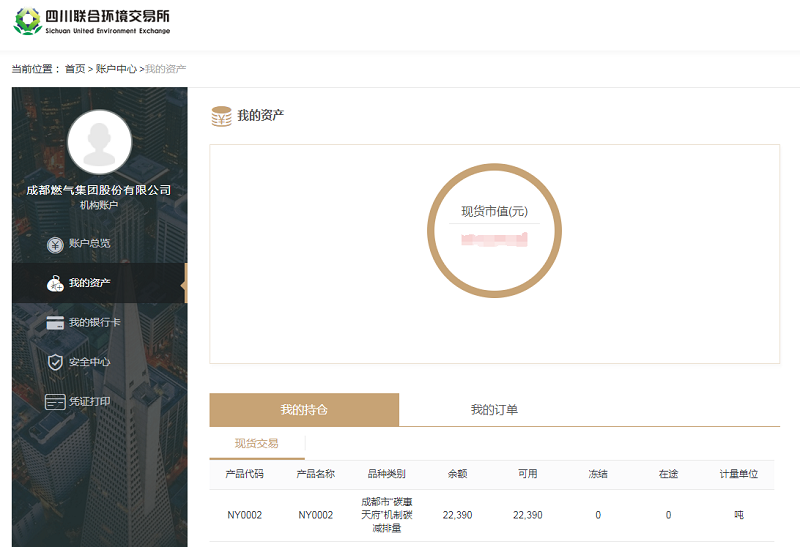
Task: Go to 安全中心 in the sidebar
Action: pyautogui.click(x=89, y=362)
